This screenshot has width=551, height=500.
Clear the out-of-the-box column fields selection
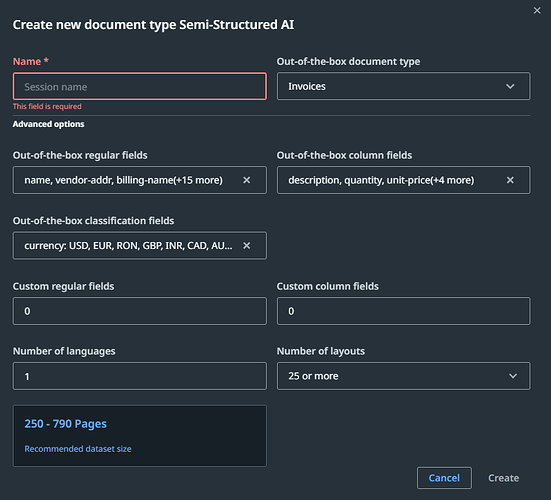pos(510,180)
